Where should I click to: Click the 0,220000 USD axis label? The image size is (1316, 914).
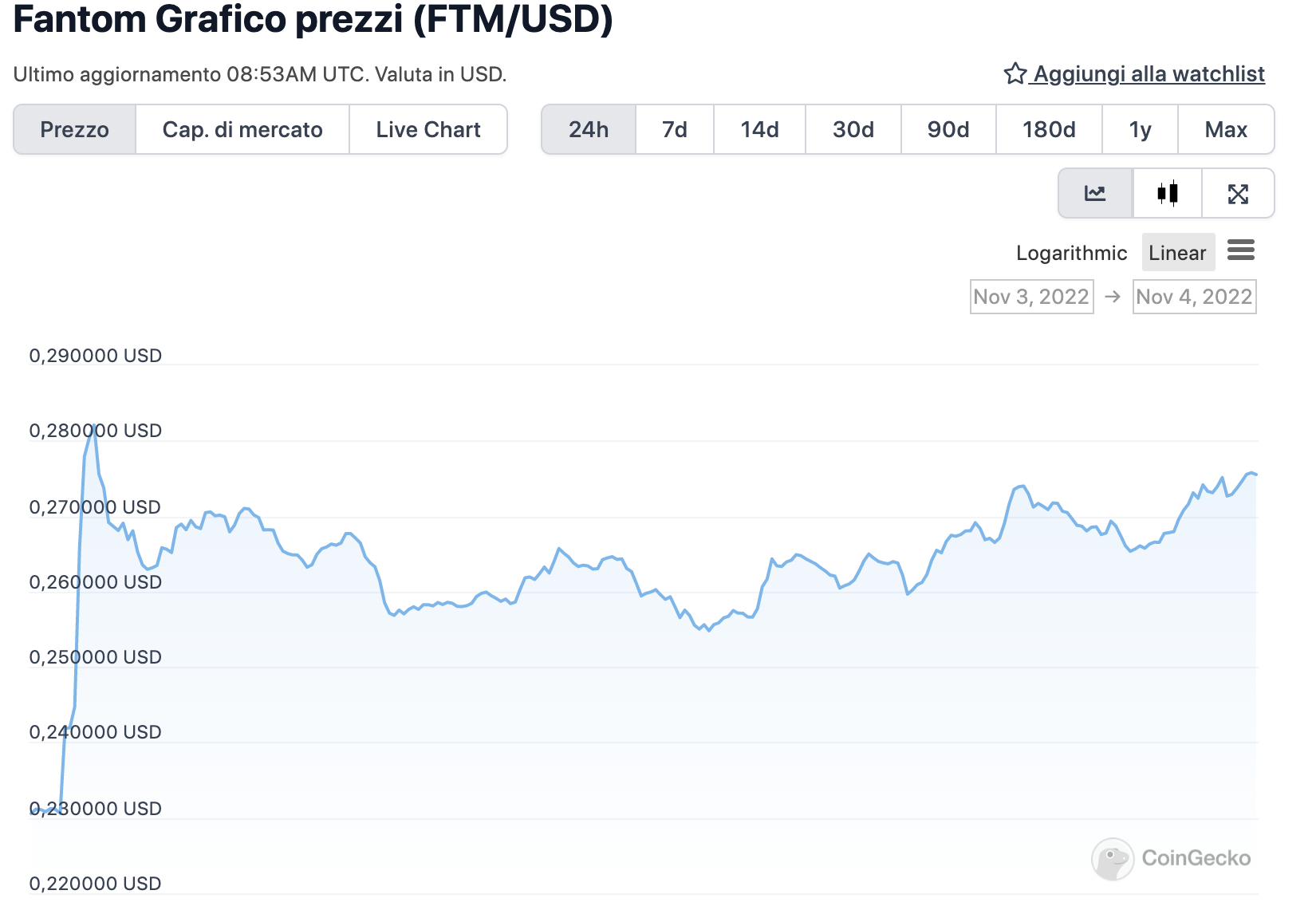point(96,884)
